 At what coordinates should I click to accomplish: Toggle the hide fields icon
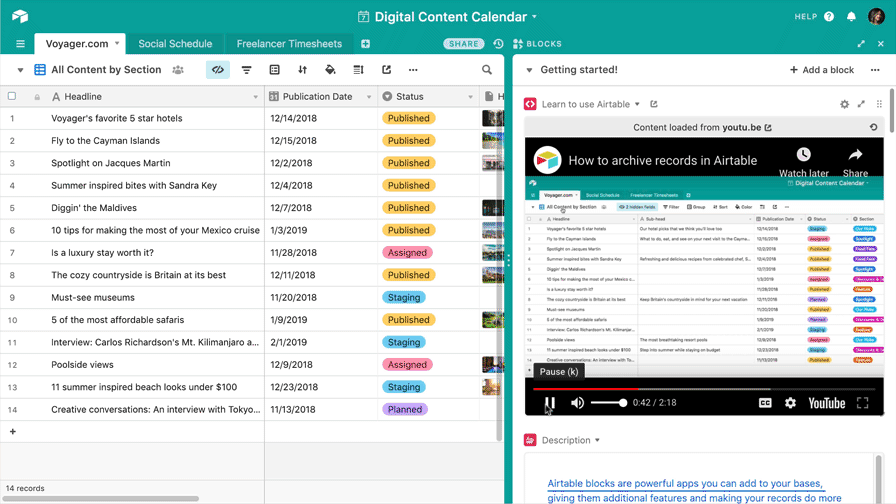click(x=218, y=70)
